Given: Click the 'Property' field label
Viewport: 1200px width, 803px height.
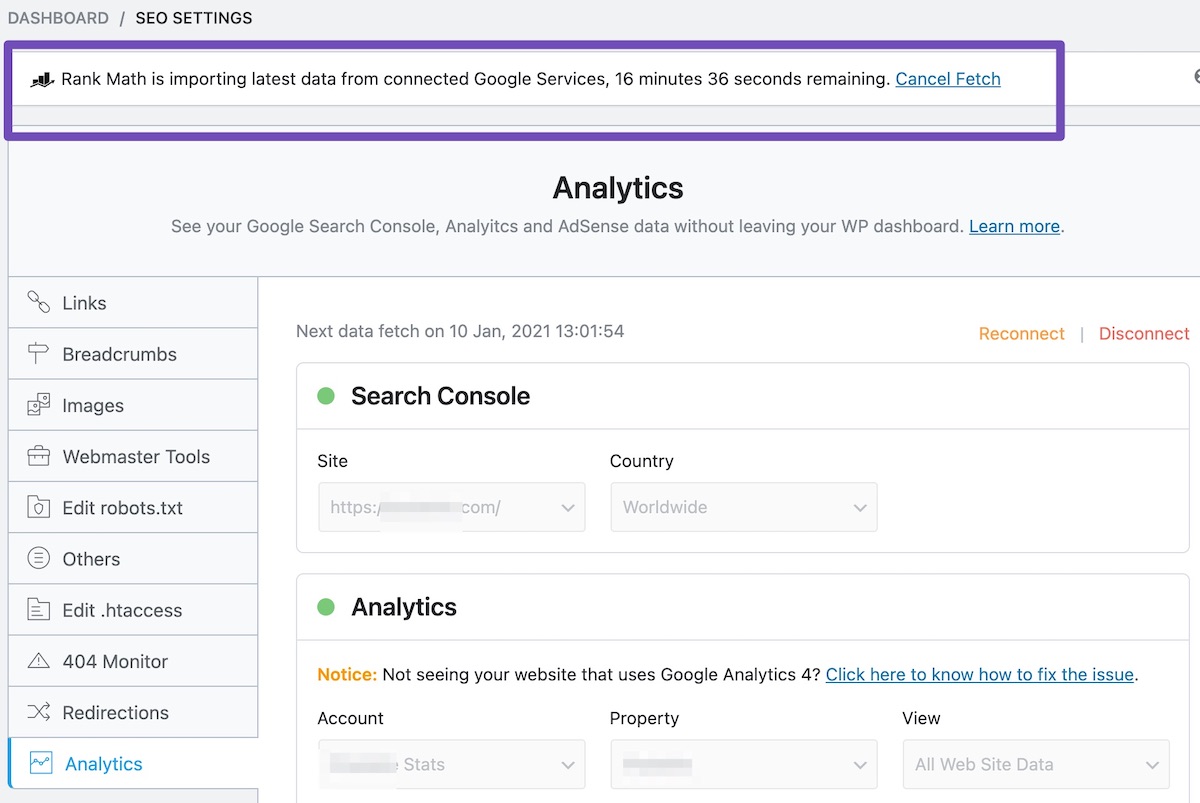Looking at the screenshot, I should tap(644, 718).
